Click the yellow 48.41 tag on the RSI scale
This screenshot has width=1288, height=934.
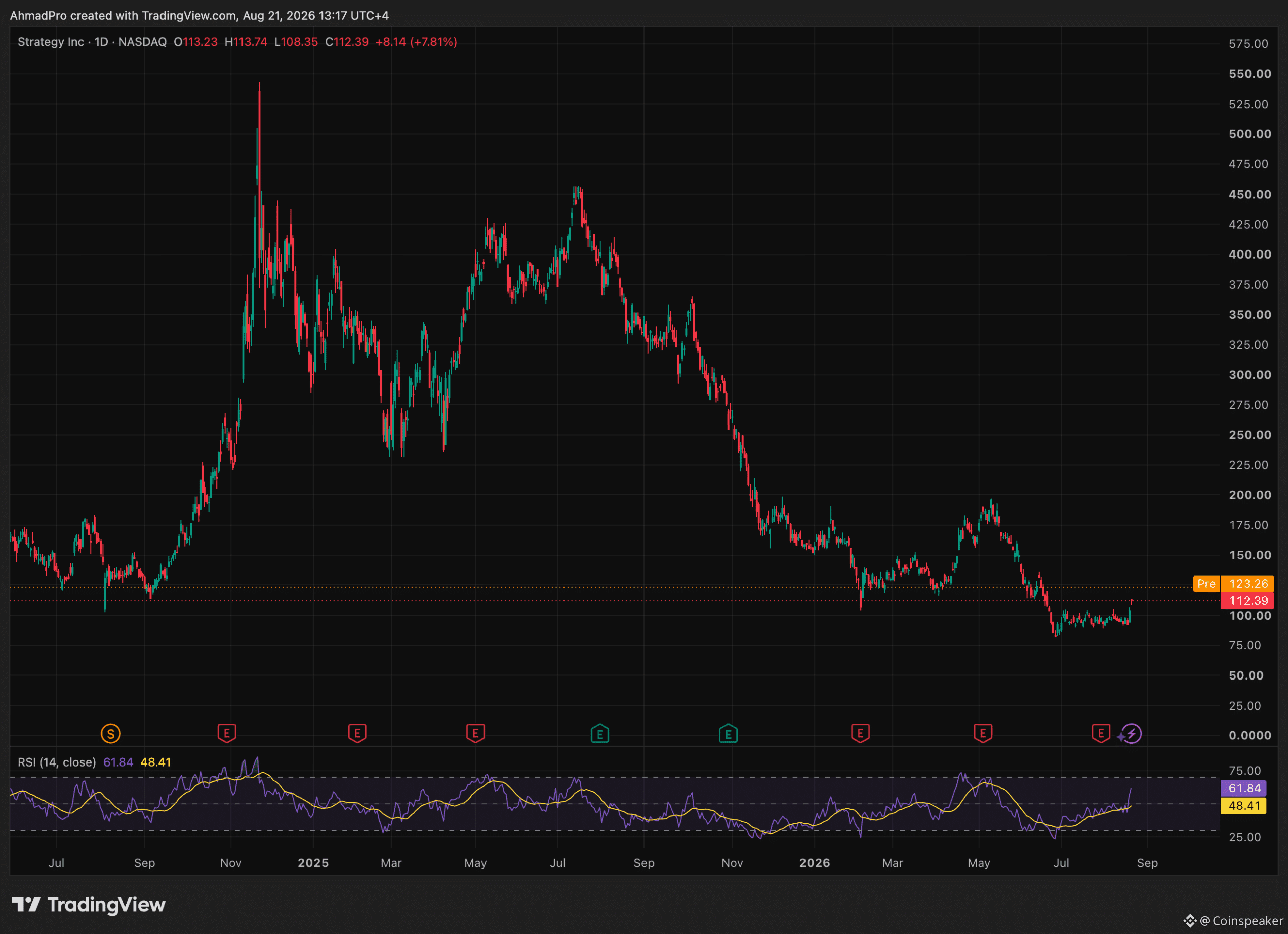click(x=1244, y=806)
